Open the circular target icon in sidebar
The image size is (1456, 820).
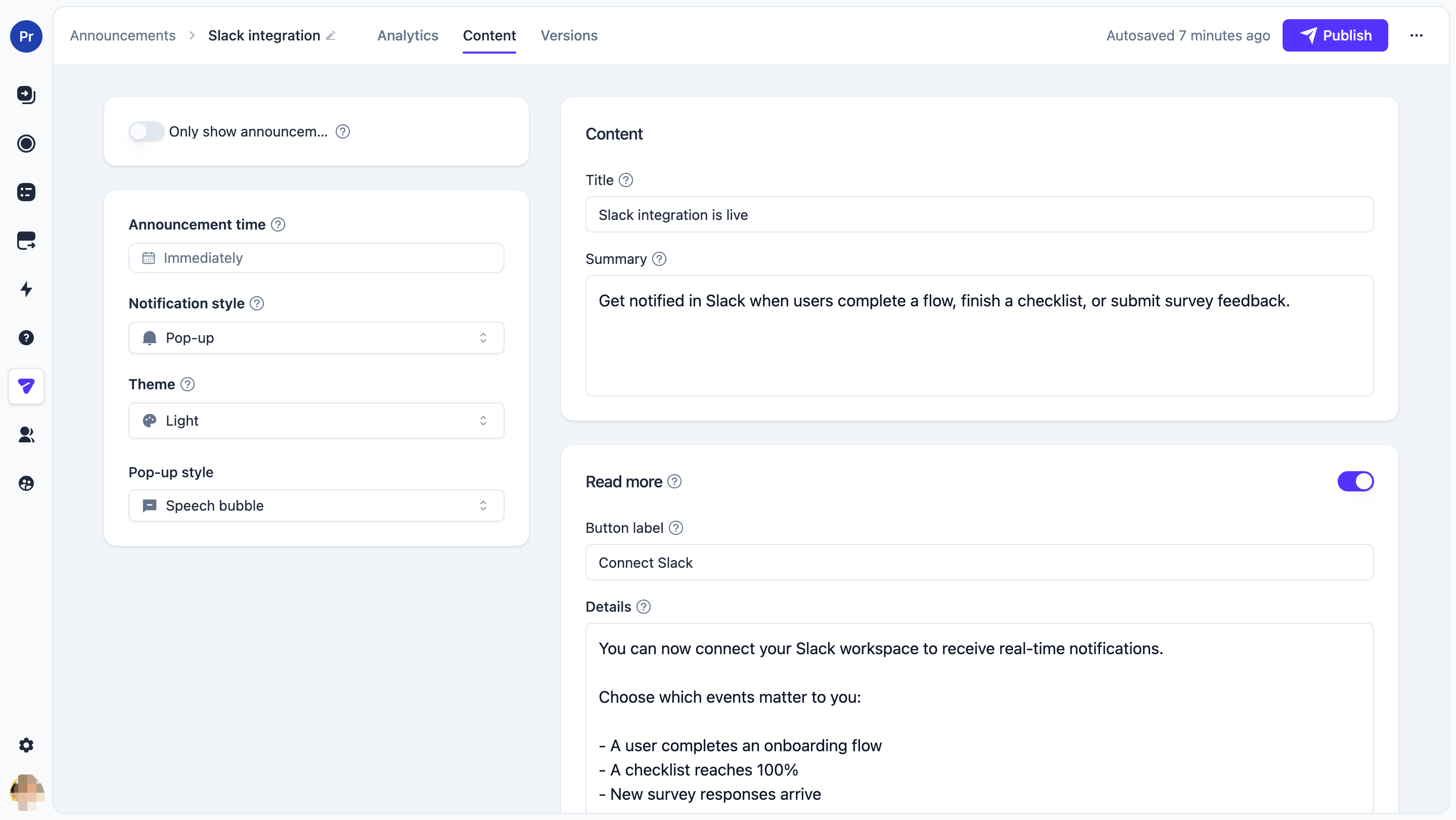[x=26, y=144]
